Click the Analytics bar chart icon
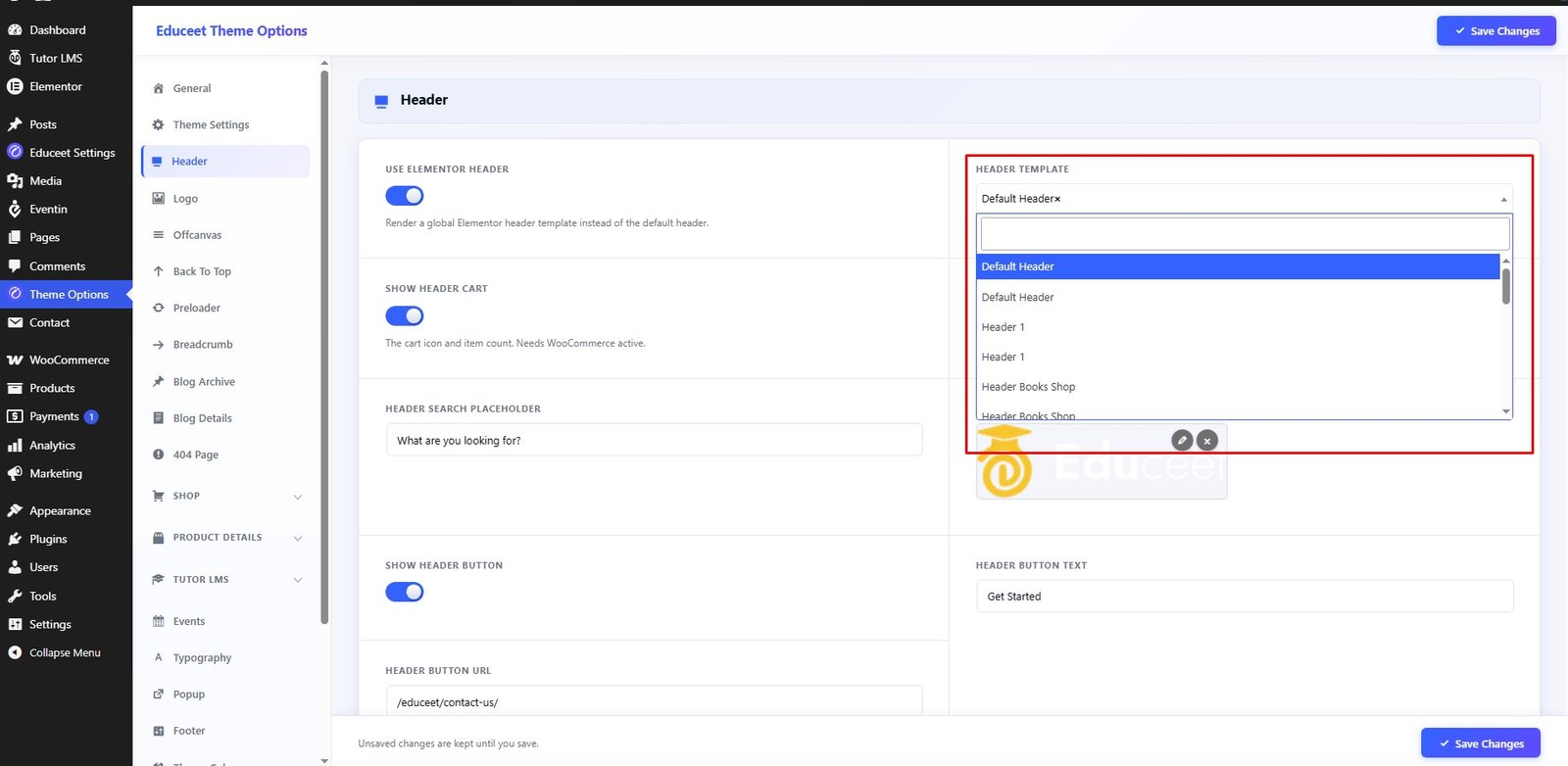The height and width of the screenshot is (766, 1568). [x=15, y=446]
